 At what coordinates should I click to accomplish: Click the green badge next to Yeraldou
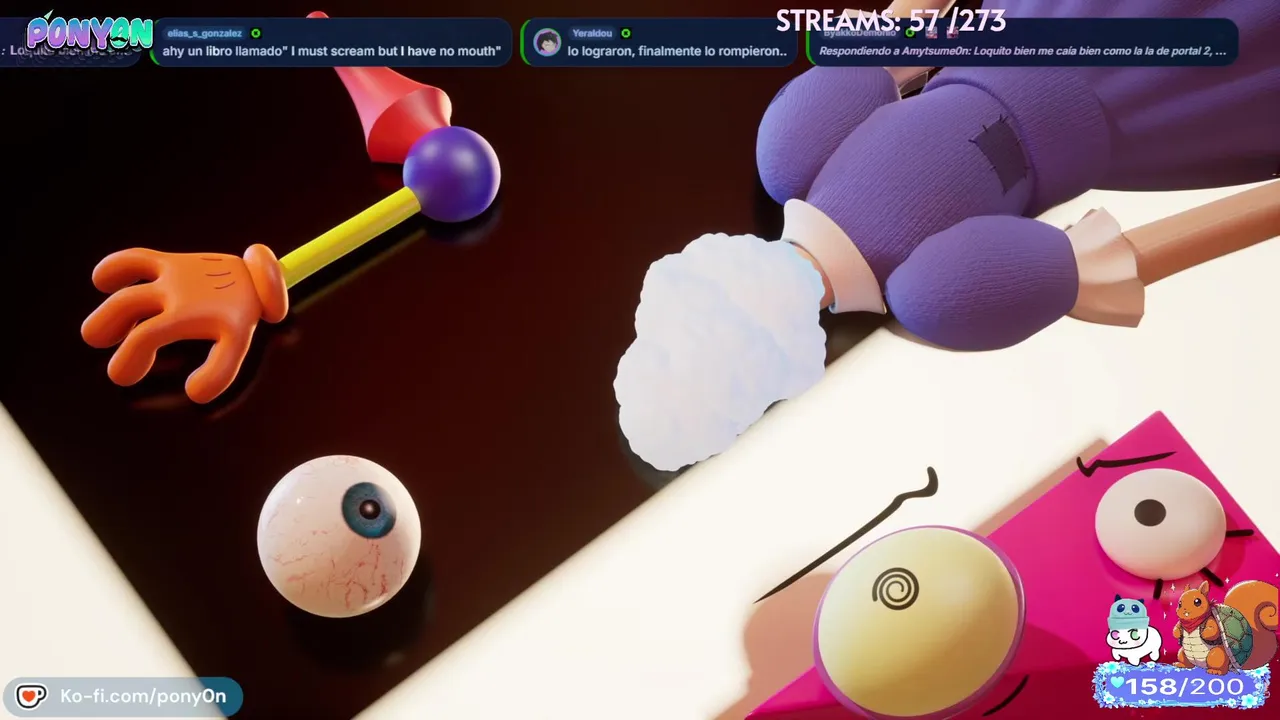(626, 33)
